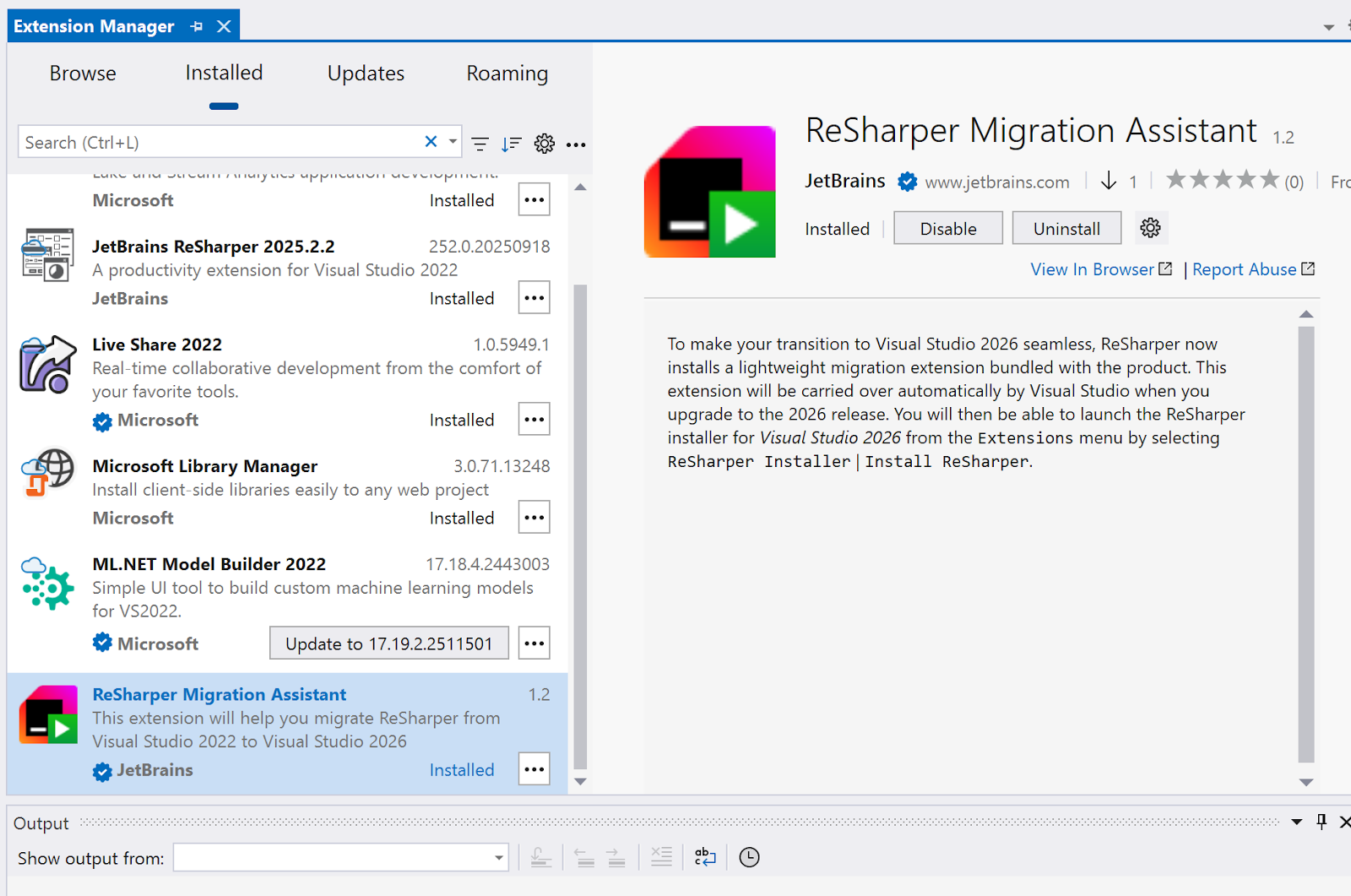Open the Show output from dropdown
The image size is (1351, 896).
[340, 858]
